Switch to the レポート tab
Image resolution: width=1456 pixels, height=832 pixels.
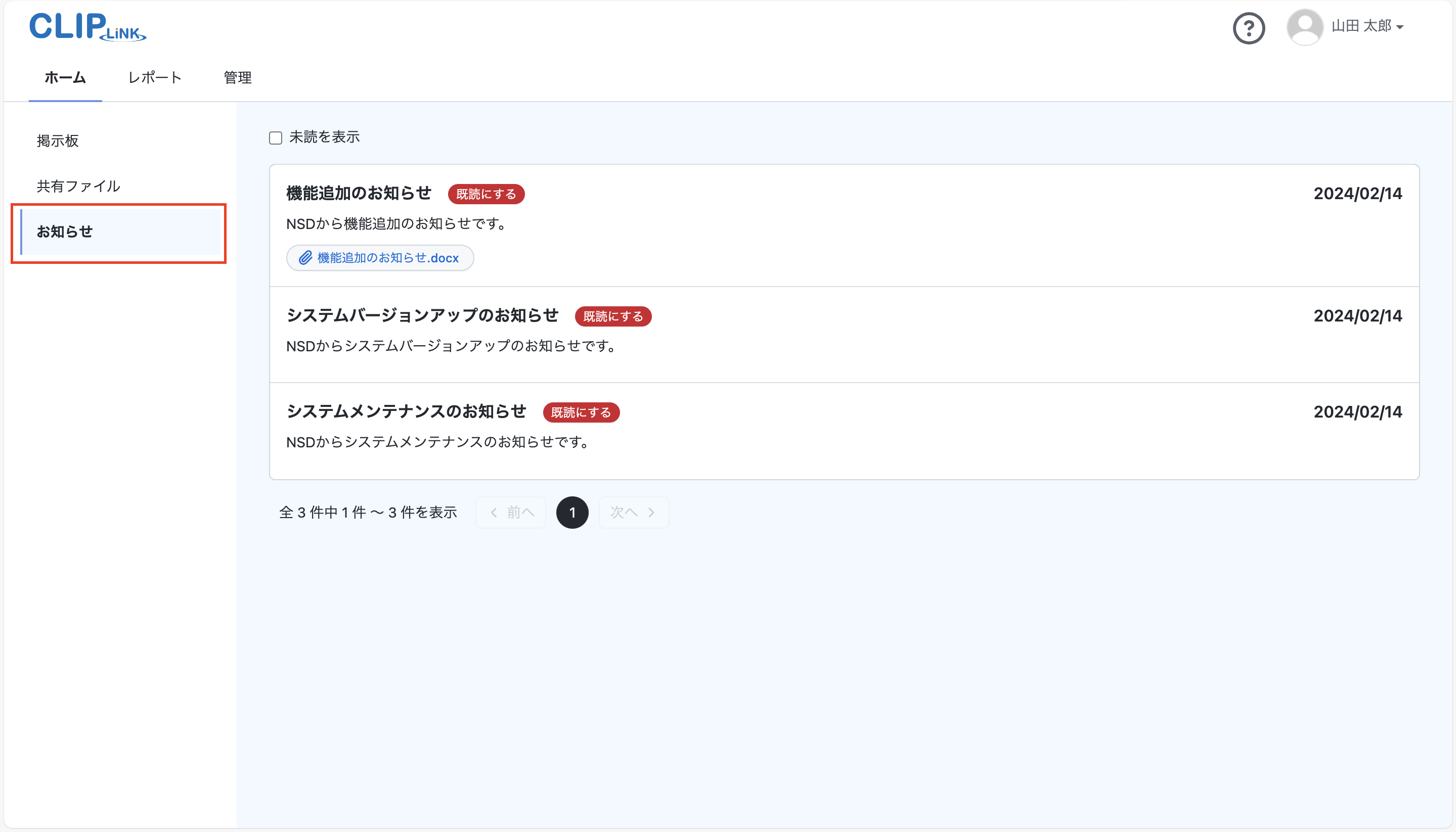[x=154, y=78]
